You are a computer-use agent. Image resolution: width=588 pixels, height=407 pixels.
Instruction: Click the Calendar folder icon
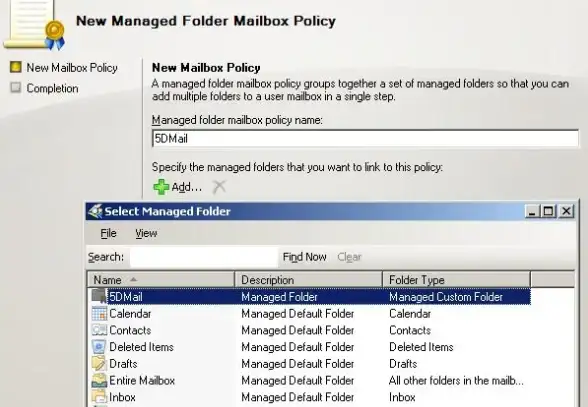(x=99, y=314)
